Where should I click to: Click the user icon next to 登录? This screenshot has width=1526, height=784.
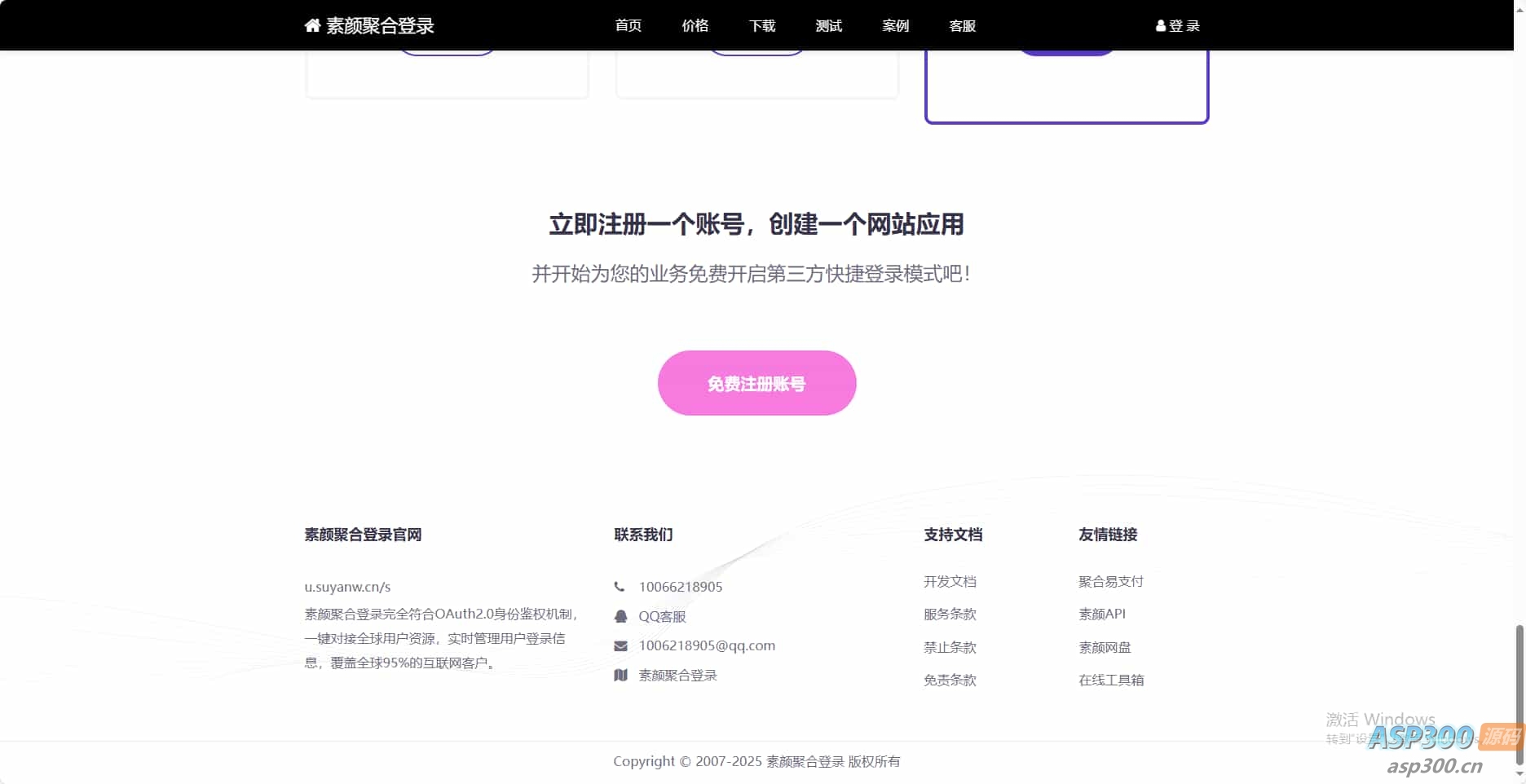pos(1161,25)
